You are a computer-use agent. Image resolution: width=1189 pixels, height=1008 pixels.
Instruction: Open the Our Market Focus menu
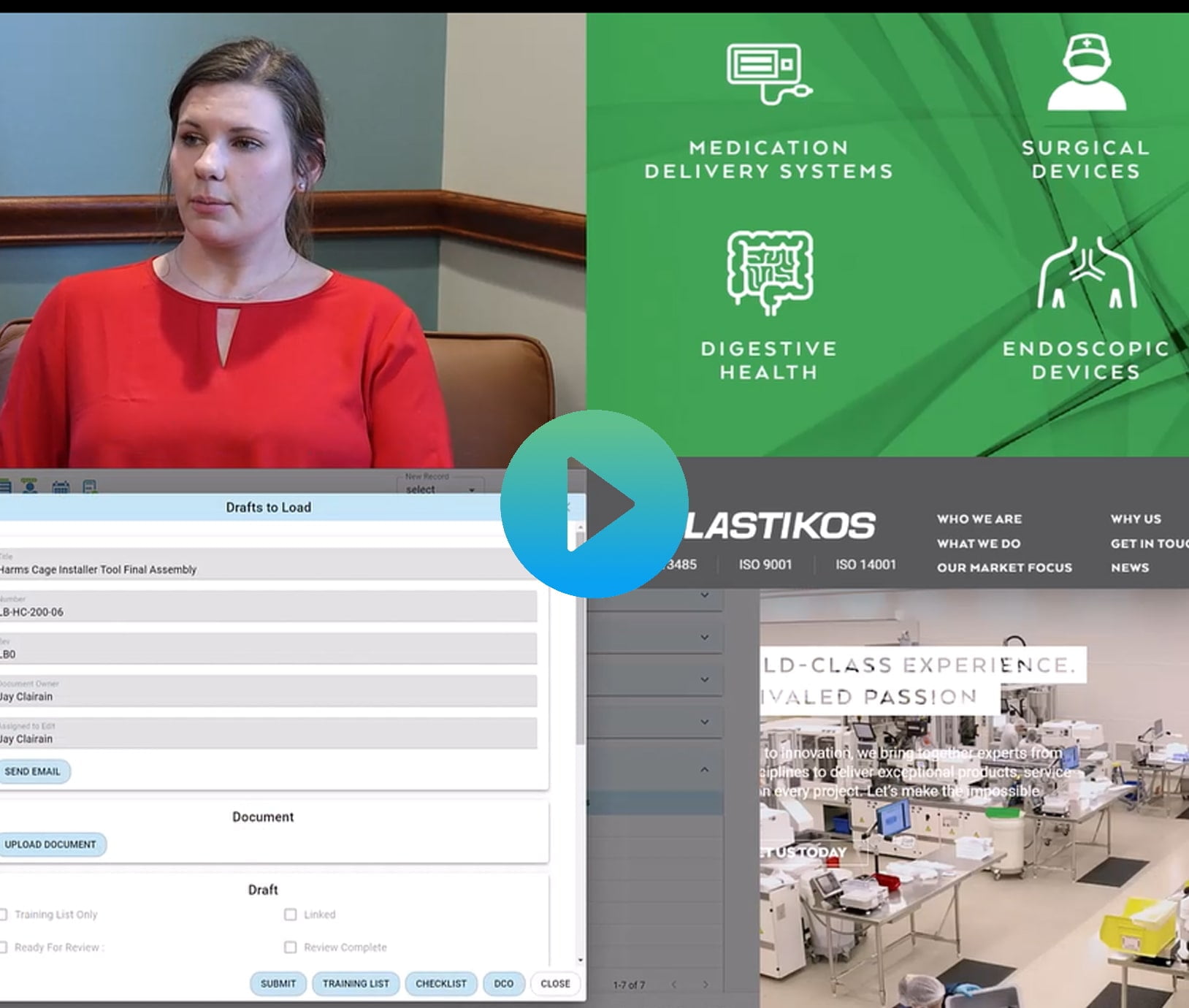(x=1004, y=568)
